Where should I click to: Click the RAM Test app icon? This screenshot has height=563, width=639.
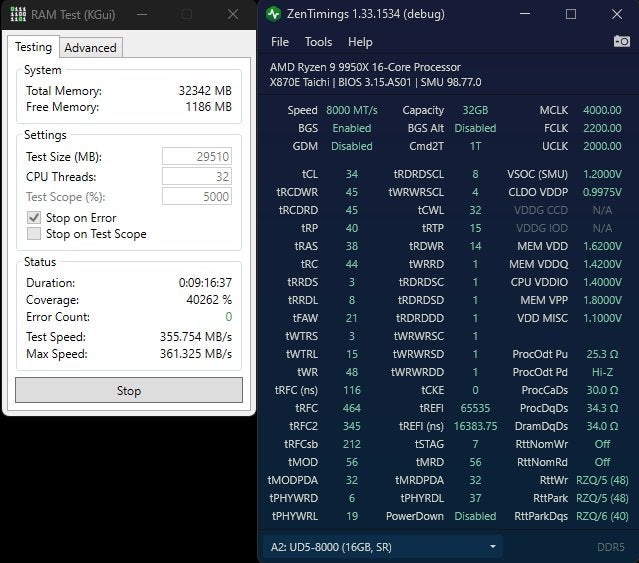pos(18,14)
